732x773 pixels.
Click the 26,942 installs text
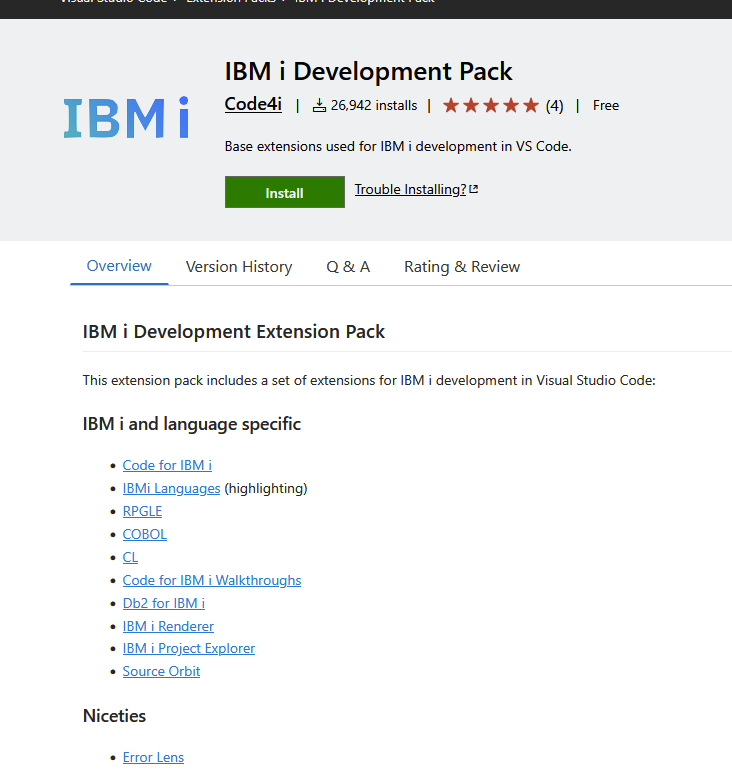point(374,105)
